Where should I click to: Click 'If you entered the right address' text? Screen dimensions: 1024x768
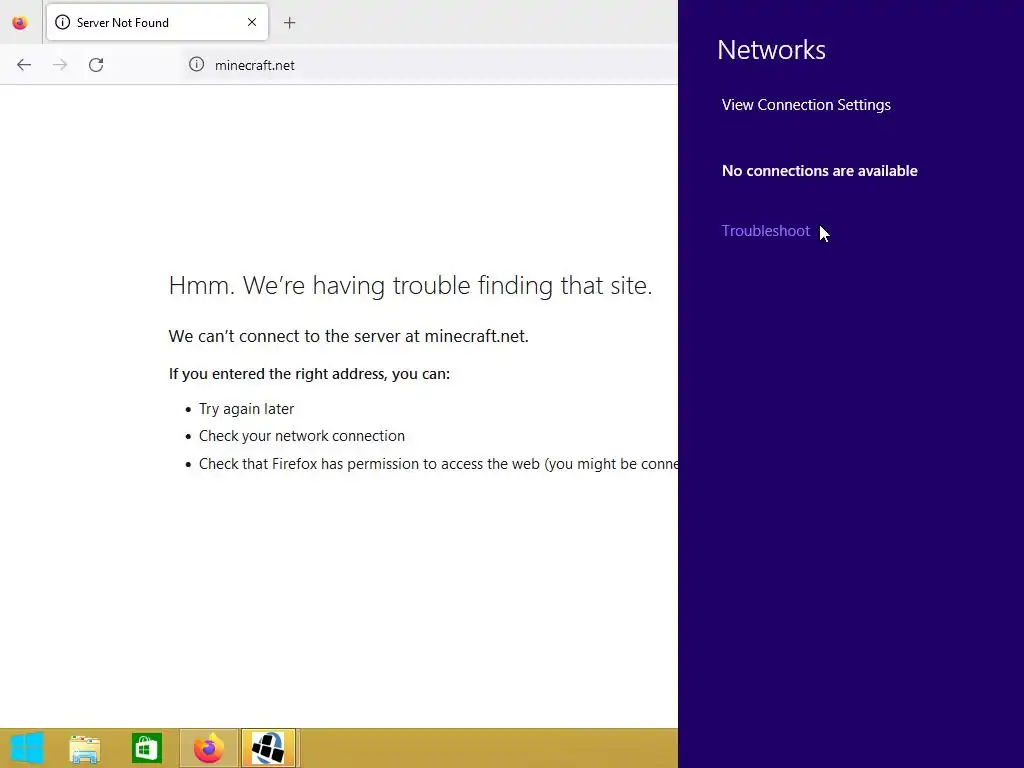point(309,374)
